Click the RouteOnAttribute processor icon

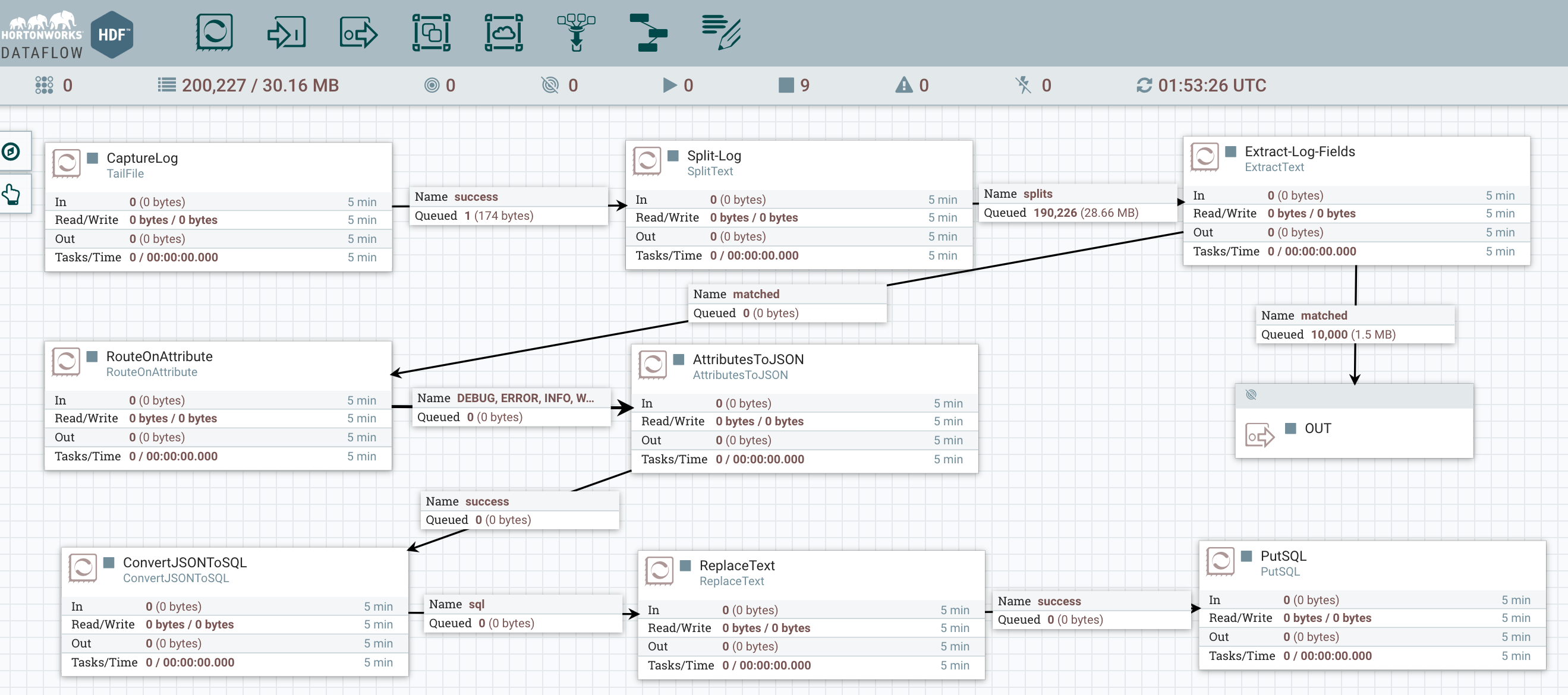pyautogui.click(x=67, y=362)
